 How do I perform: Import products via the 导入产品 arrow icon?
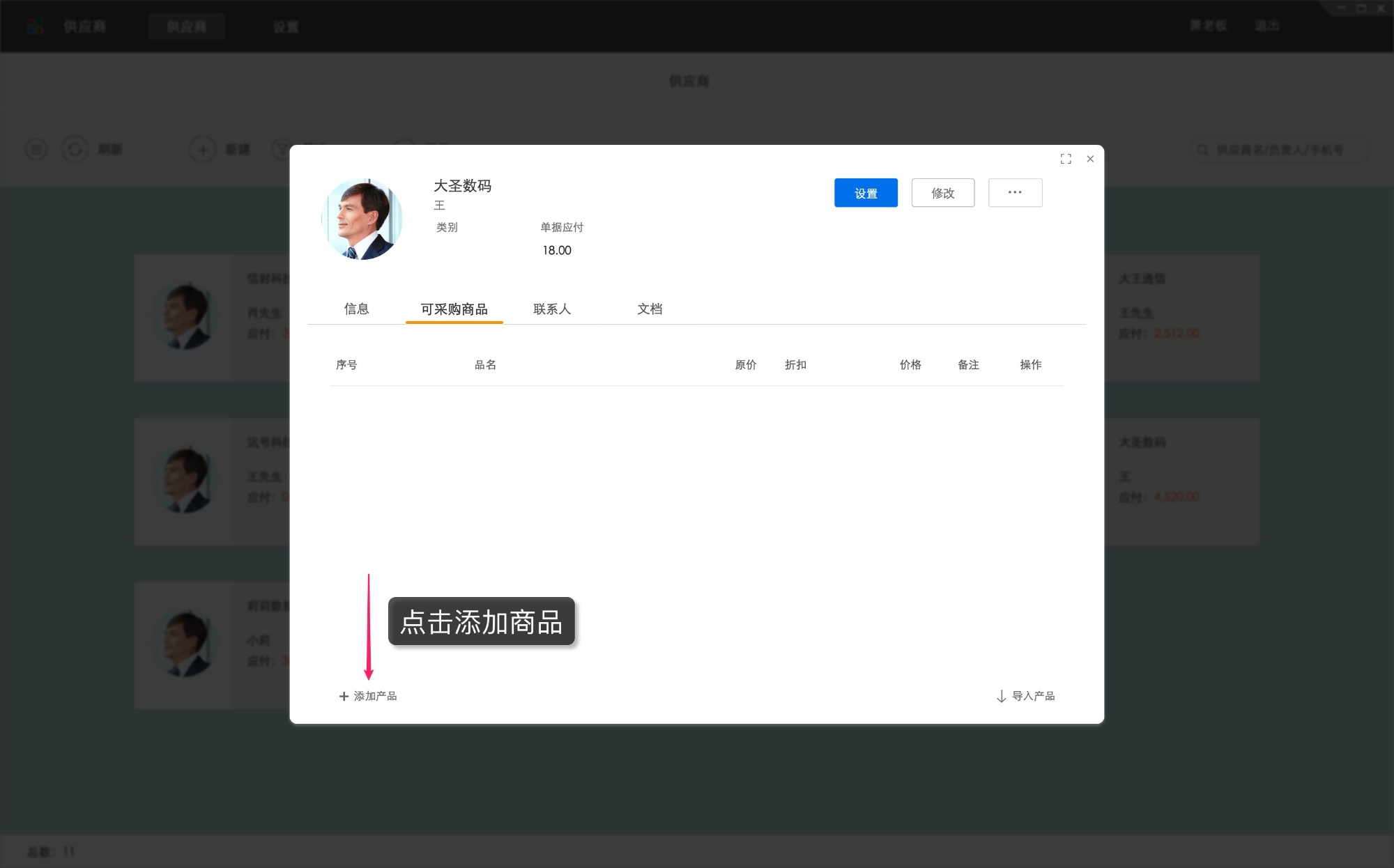[1001, 695]
